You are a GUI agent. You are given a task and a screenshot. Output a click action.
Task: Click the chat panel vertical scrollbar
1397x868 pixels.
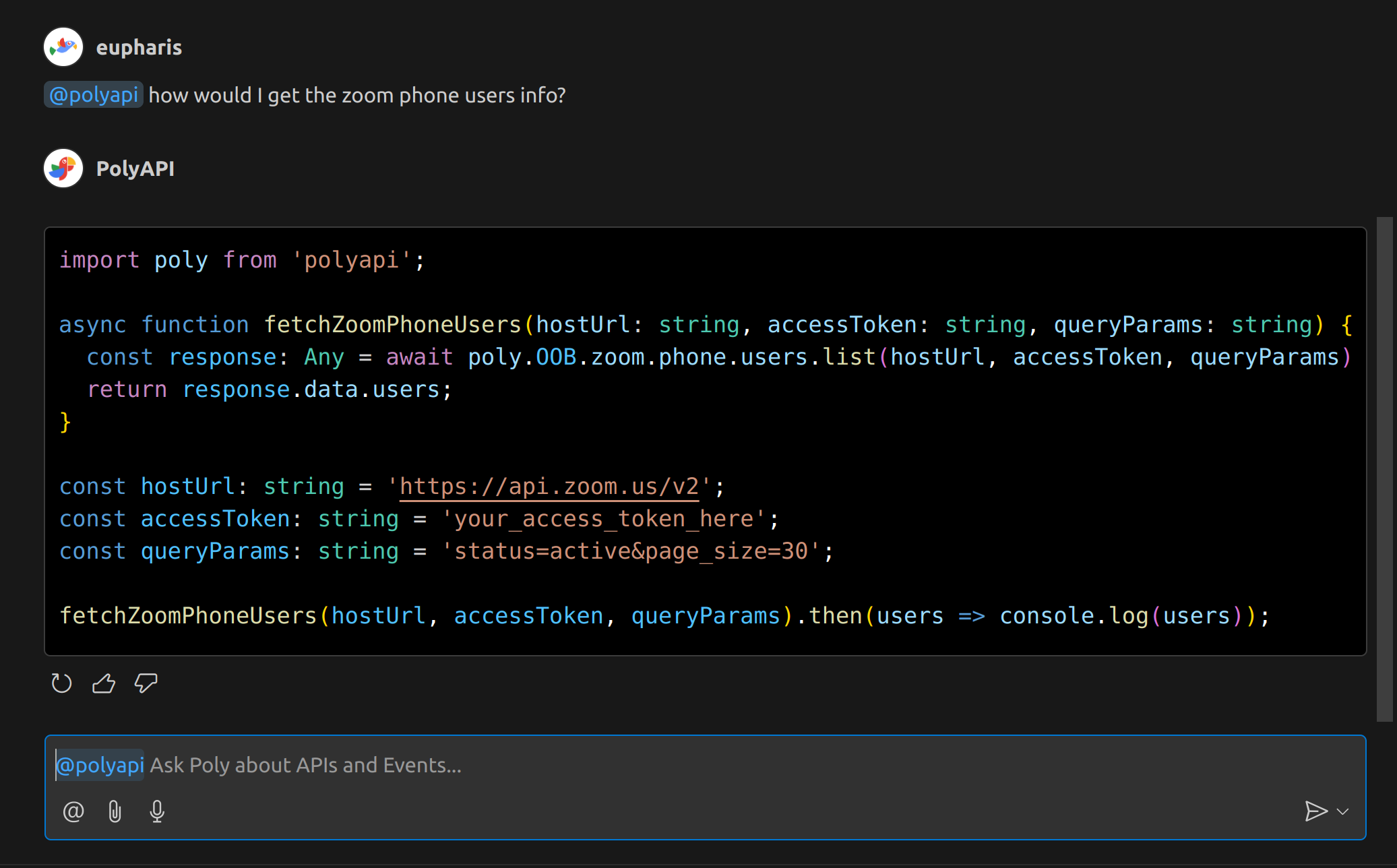[x=1384, y=469]
